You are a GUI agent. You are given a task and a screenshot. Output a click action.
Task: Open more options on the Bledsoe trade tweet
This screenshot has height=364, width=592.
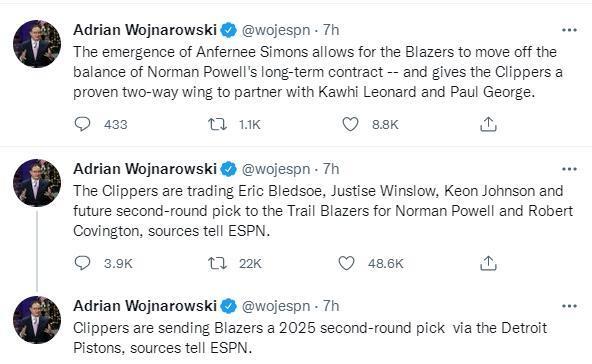click(x=569, y=169)
